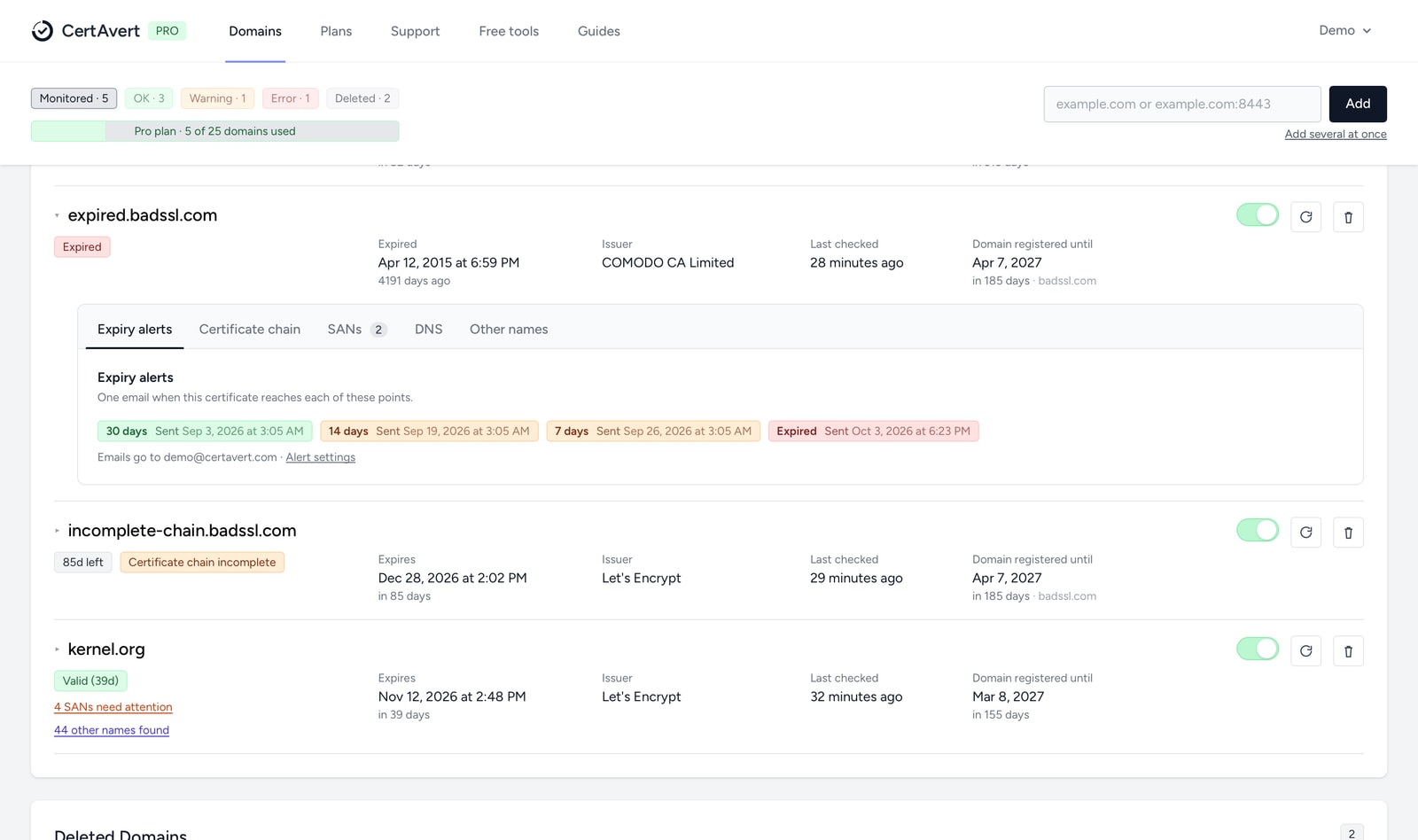The width and height of the screenshot is (1418, 840).
Task: Click the Pro plan domains usage bar
Action: (x=214, y=131)
